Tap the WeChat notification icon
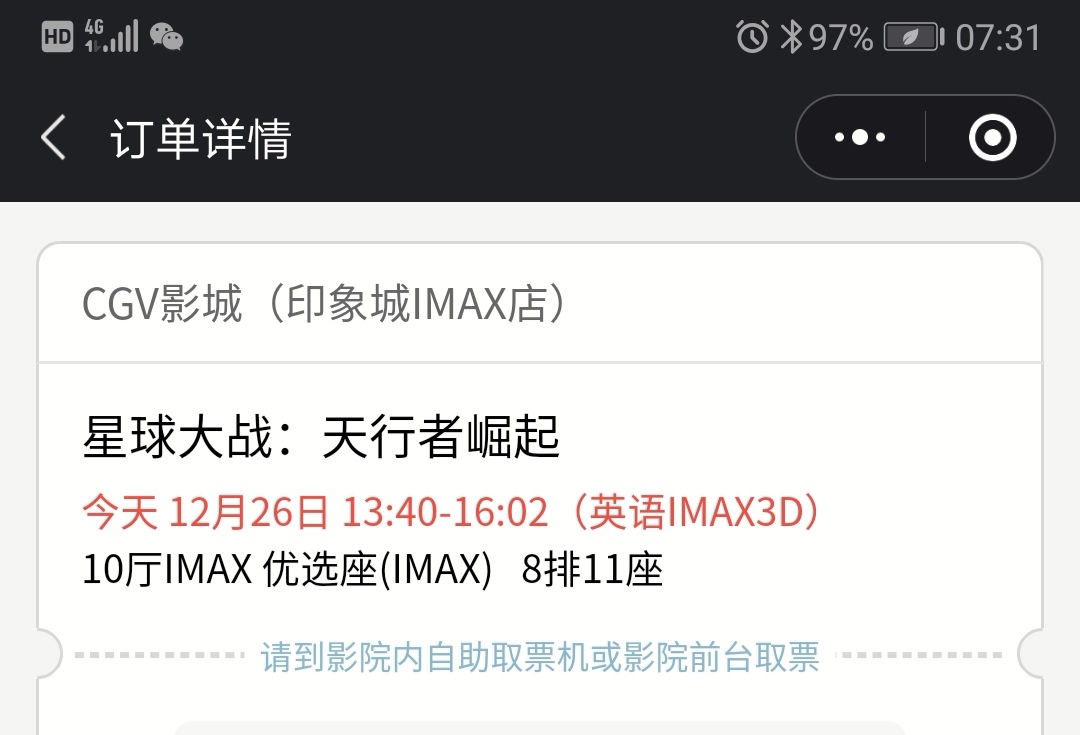This screenshot has height=735, width=1080. [166, 37]
